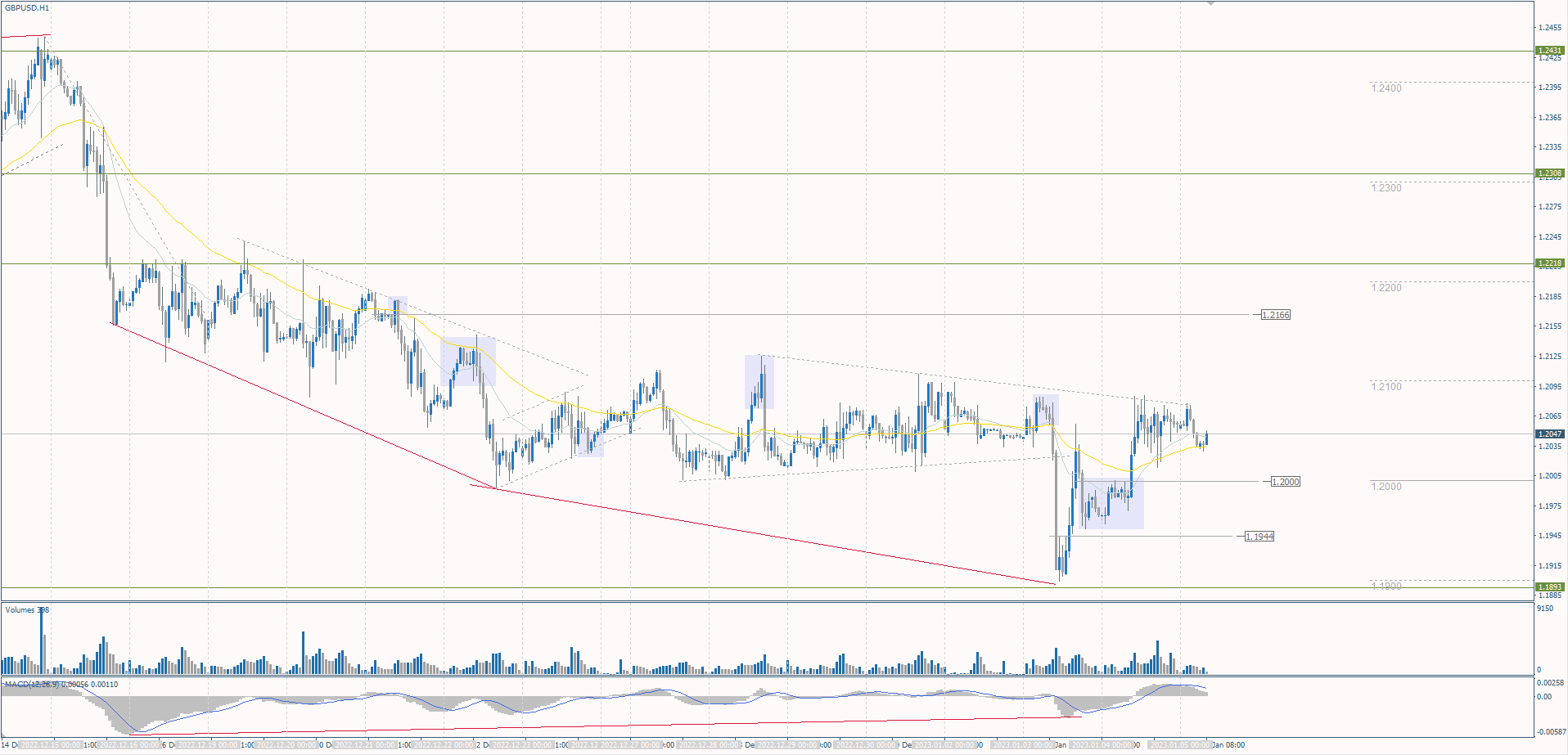
Task: Click the 1.1945 price axis value
Action: [1550, 536]
